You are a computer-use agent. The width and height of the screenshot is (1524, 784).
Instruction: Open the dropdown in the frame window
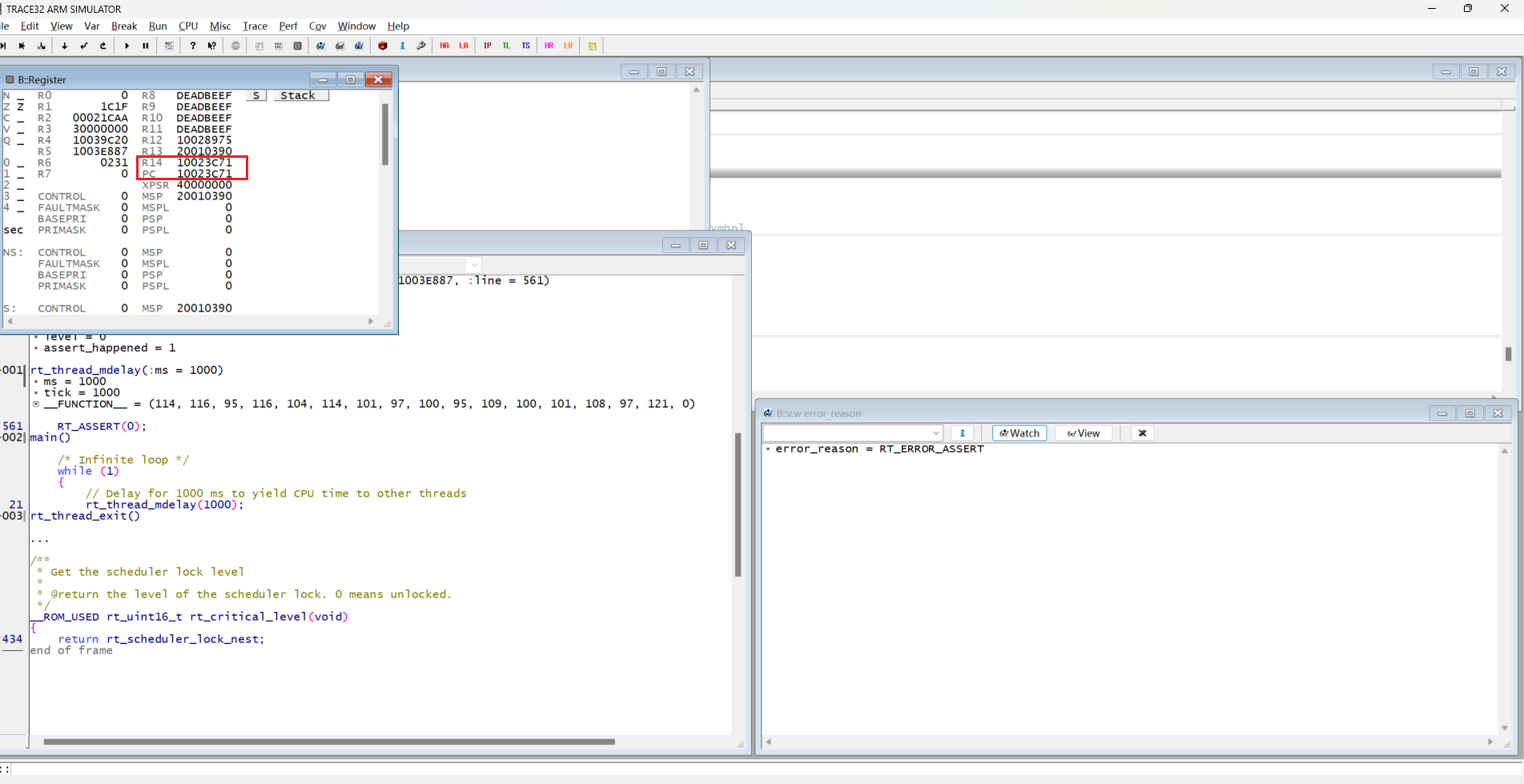tap(474, 265)
